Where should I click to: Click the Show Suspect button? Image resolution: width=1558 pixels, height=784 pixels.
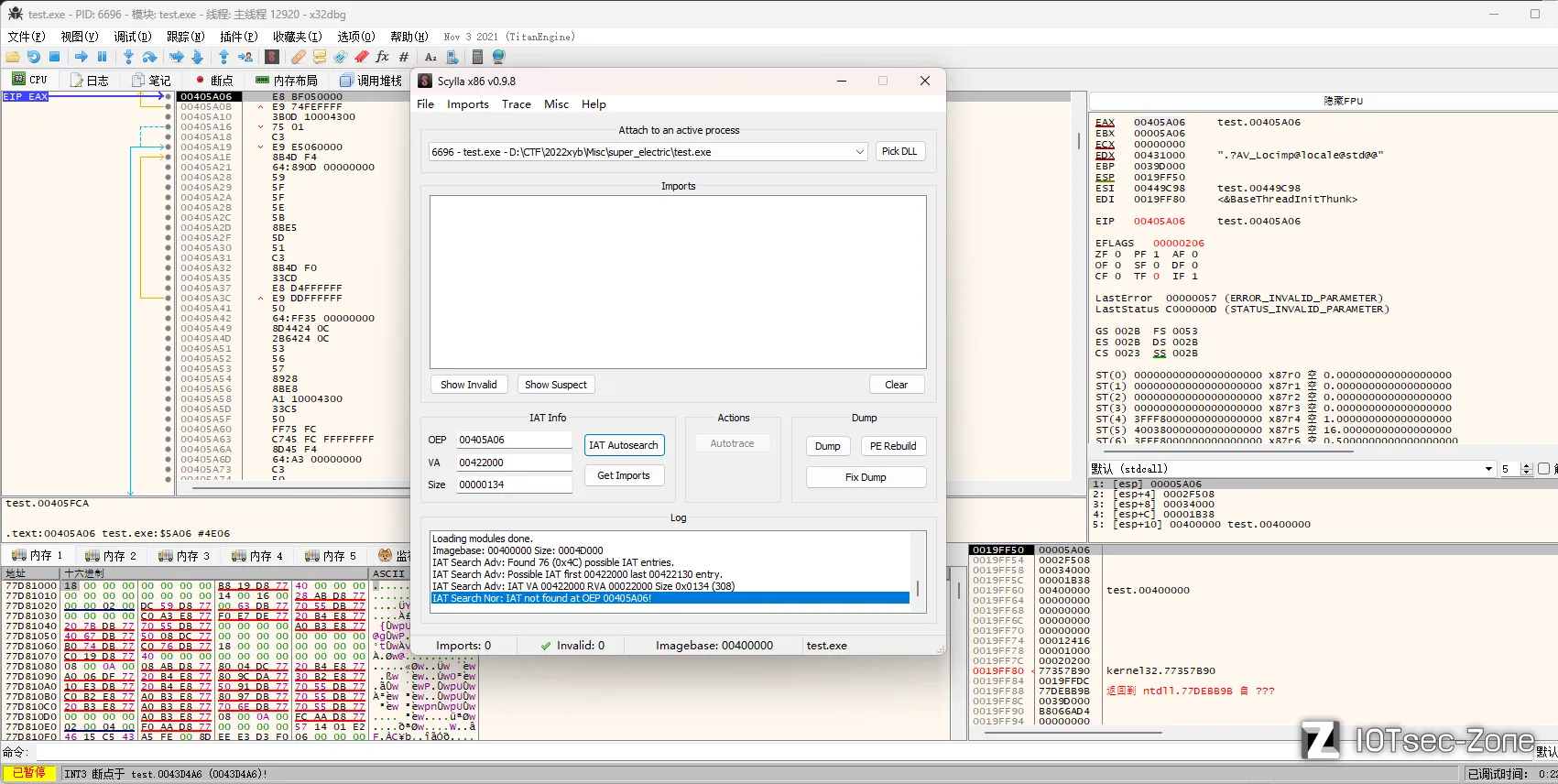pos(556,385)
